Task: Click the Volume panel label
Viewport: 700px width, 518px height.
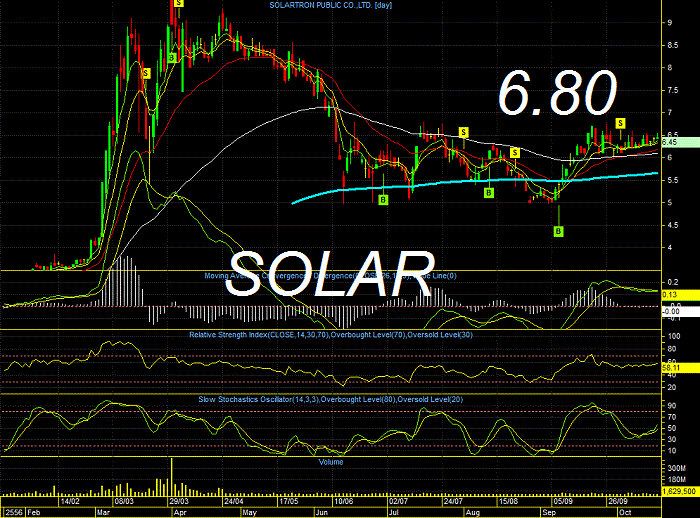Action: (x=331, y=462)
